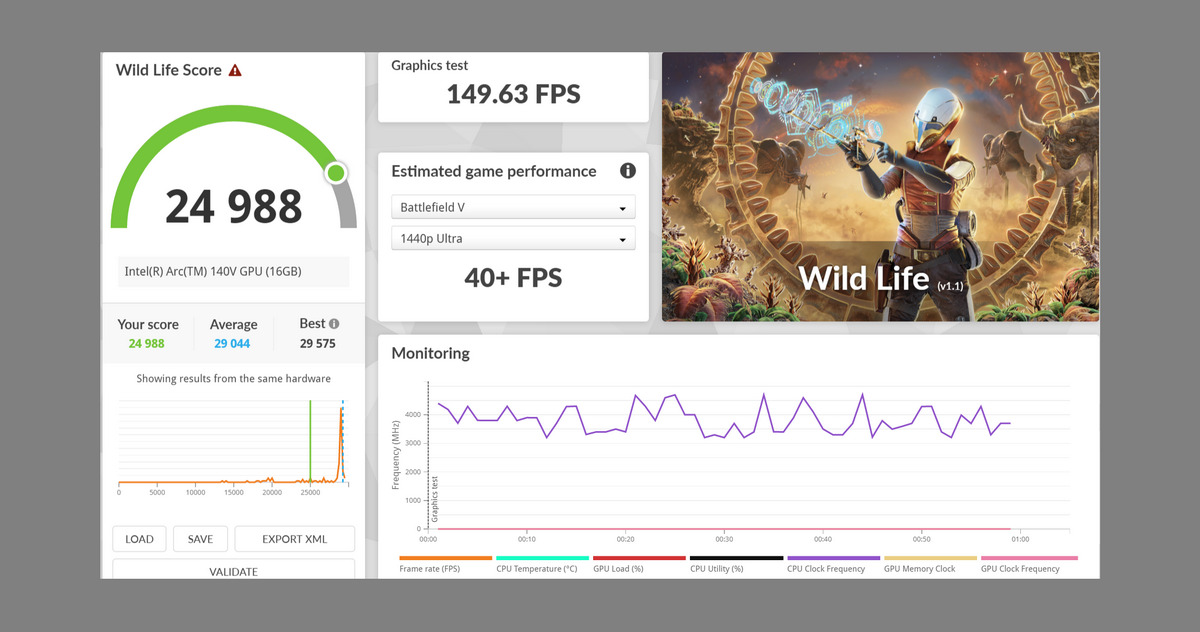Screen dimensions: 1200x632
Task: Click the Graphics test heading
Action: coord(430,66)
